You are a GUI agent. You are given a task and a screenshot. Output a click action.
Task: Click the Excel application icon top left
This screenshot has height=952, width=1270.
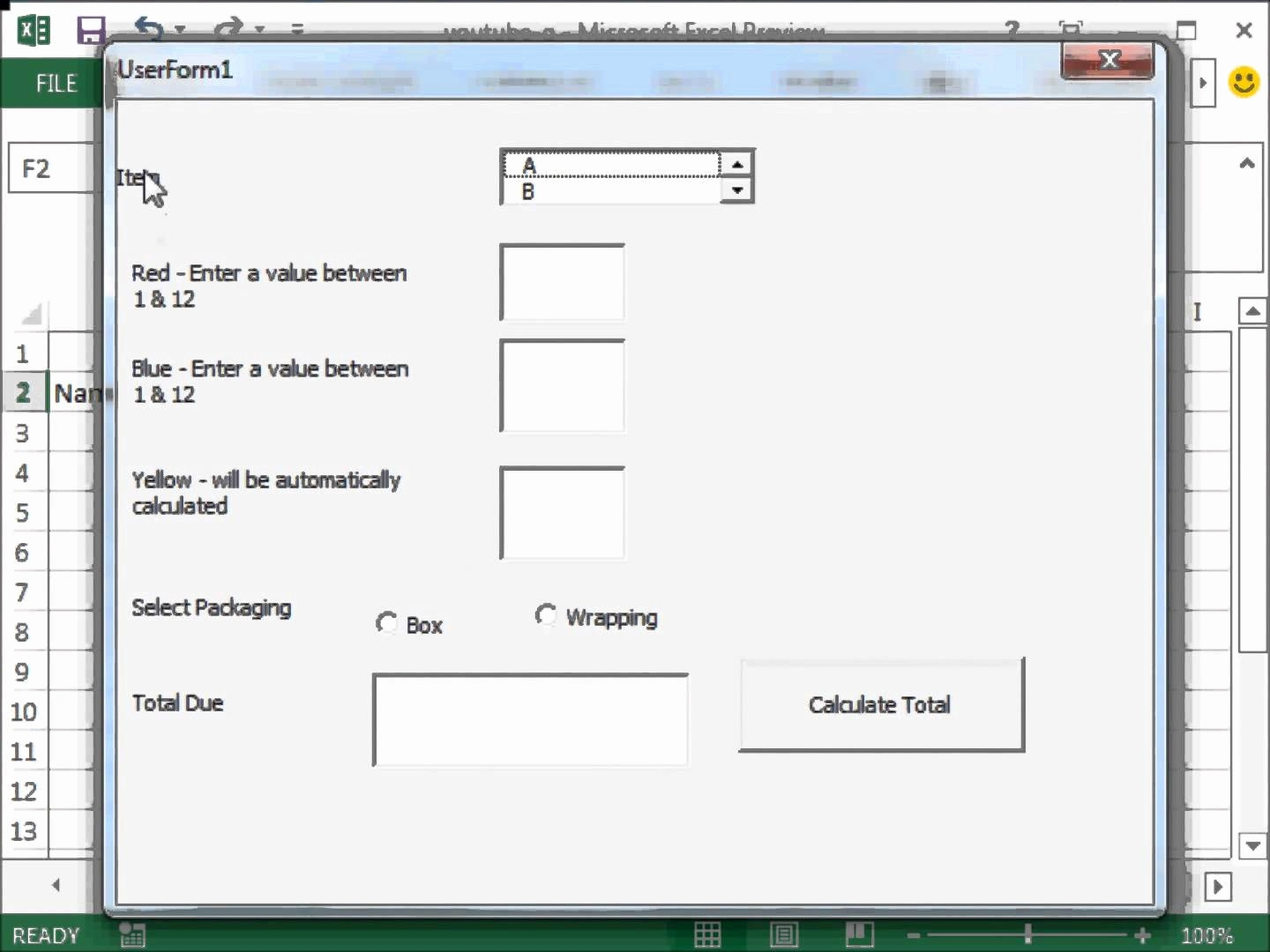pyautogui.click(x=32, y=29)
